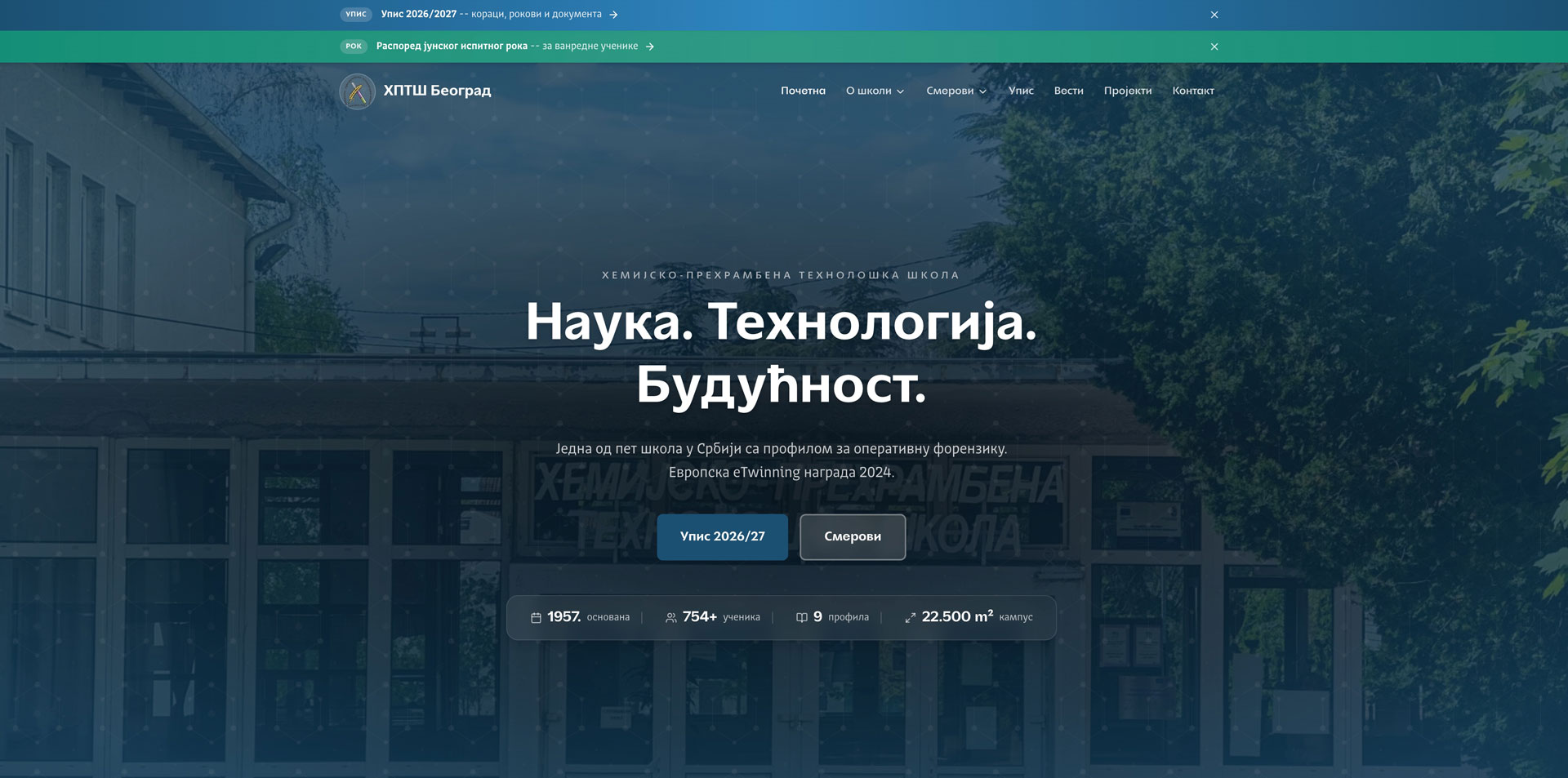Expand the Смерови navigation dropdown
The width and height of the screenshot is (1568, 778).
coord(956,91)
